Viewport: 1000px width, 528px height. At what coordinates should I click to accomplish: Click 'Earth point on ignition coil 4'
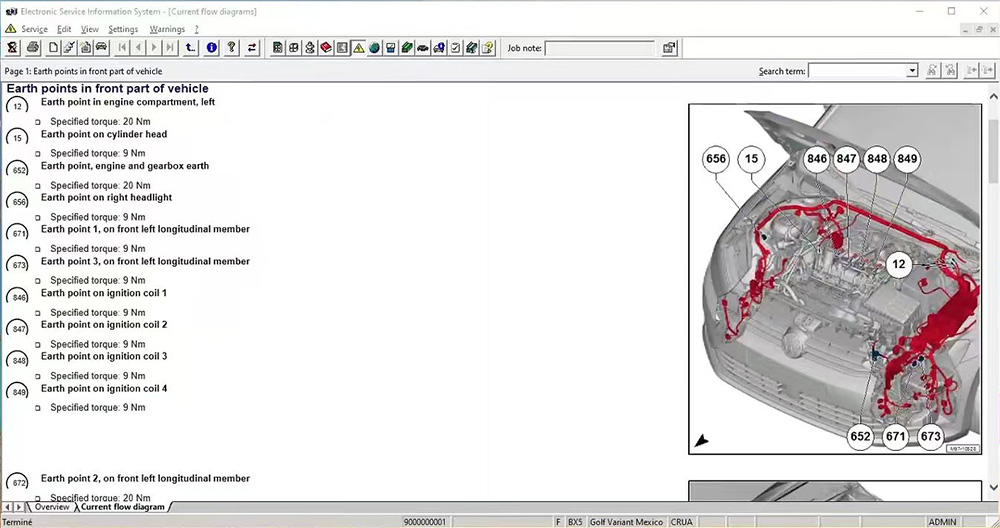104,388
